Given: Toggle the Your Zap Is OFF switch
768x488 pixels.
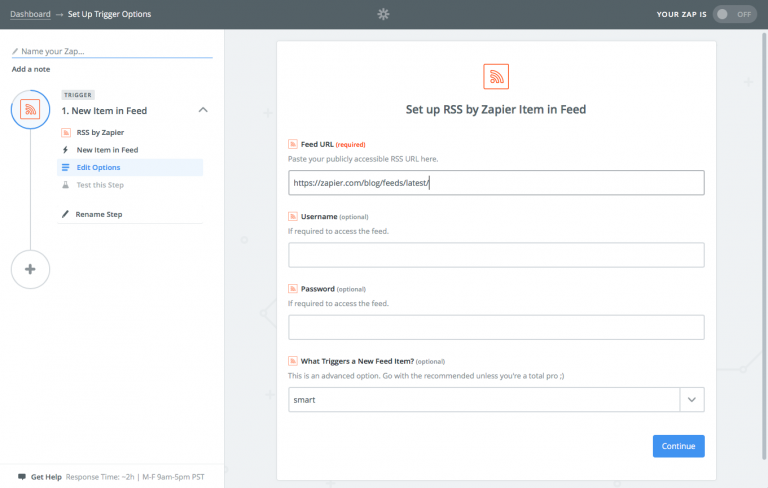Looking at the screenshot, I should click(x=734, y=14).
